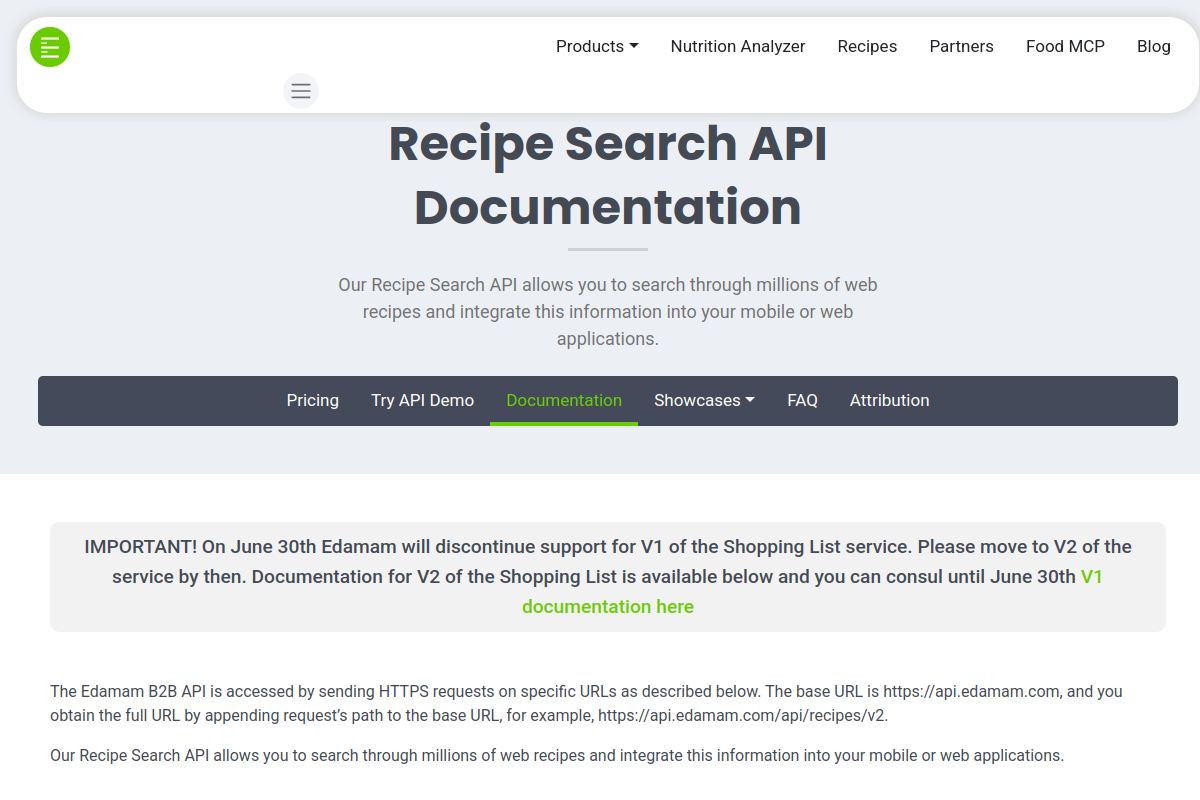
Task: Click the IMPORTANT June 30th notice text
Action: (608, 577)
